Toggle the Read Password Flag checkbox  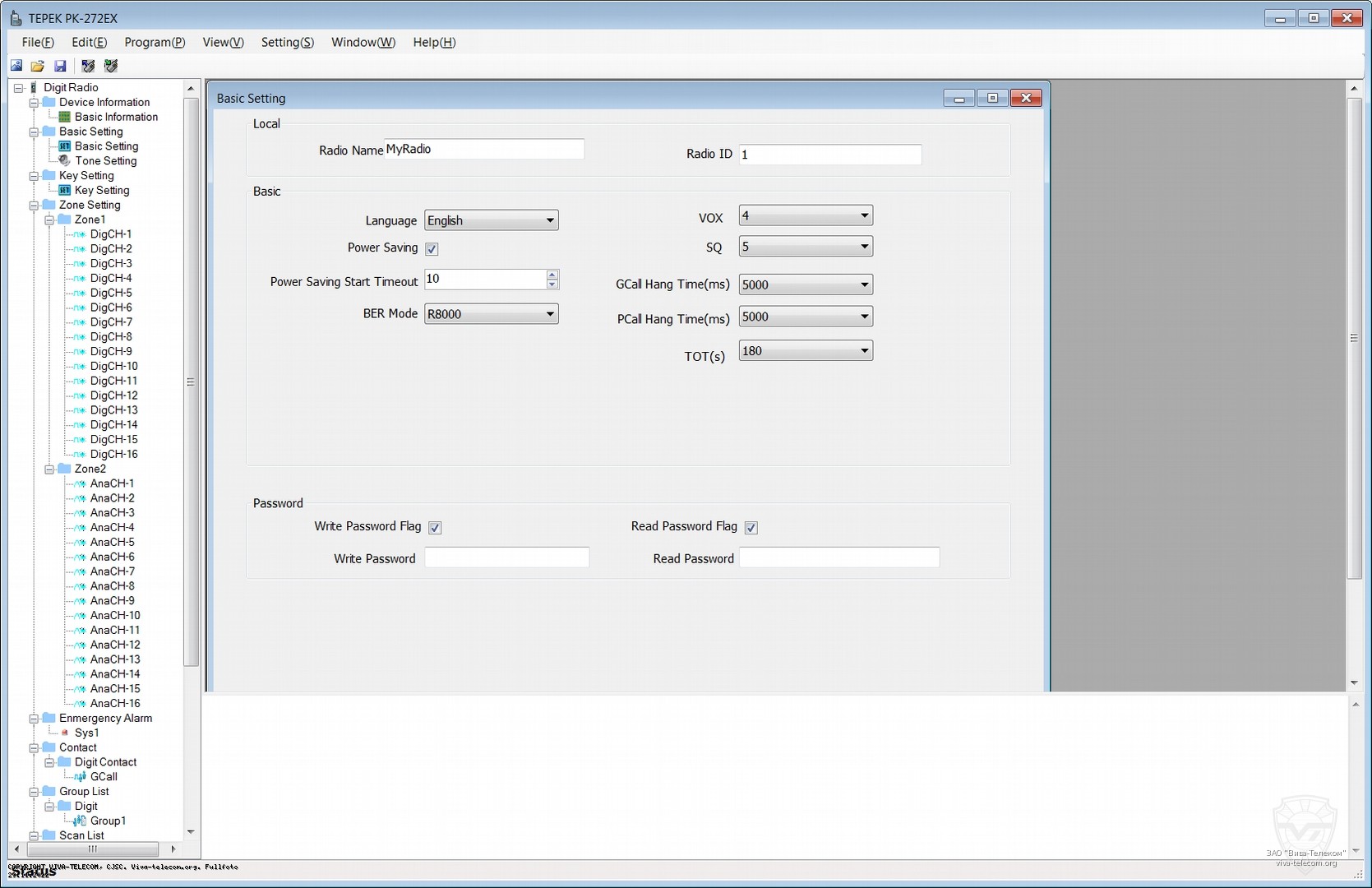[751, 528]
